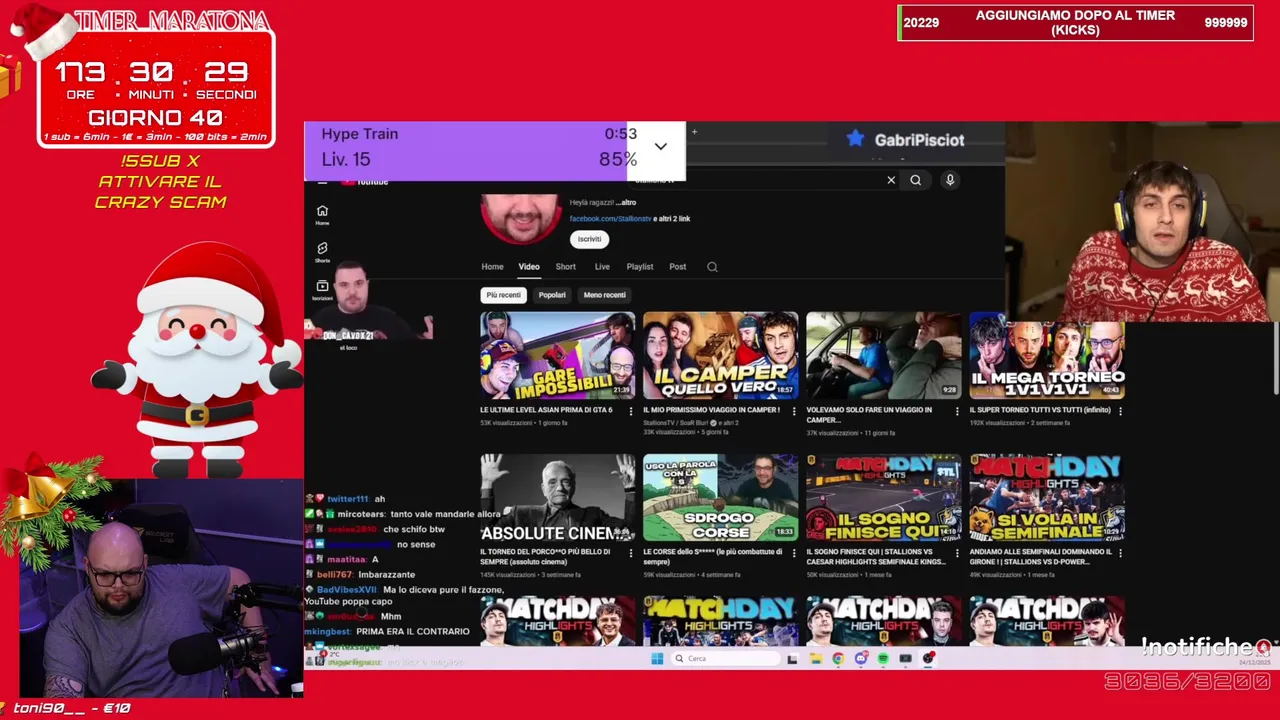Search within the channel using the tab-row magnifier
This screenshot has width=1280, height=720.
[x=712, y=267]
